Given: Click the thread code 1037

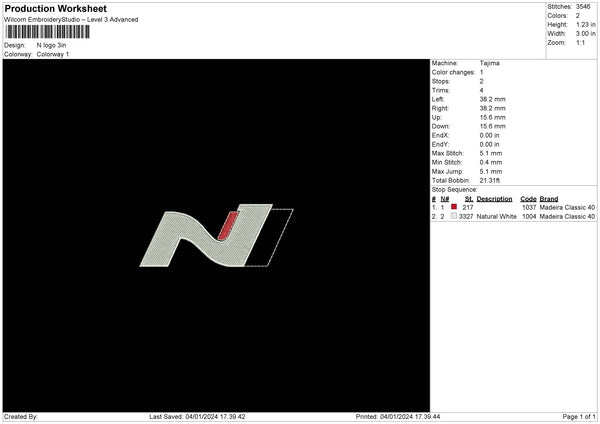Looking at the screenshot, I should [x=529, y=207].
